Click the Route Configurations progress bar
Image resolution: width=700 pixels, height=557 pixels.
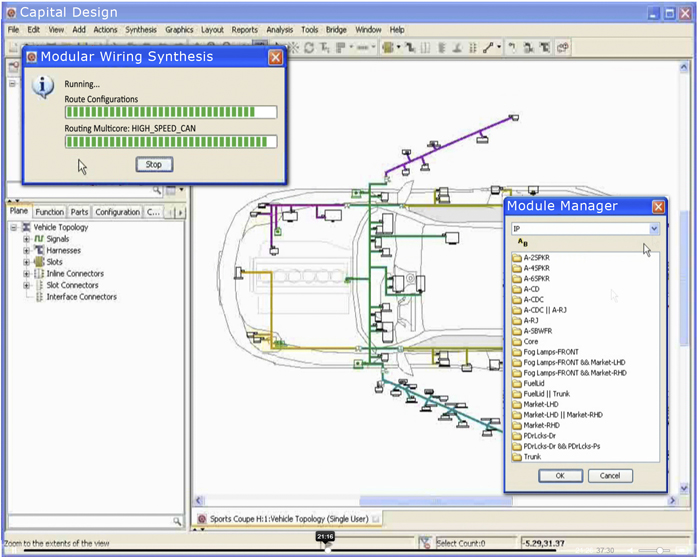171,112
